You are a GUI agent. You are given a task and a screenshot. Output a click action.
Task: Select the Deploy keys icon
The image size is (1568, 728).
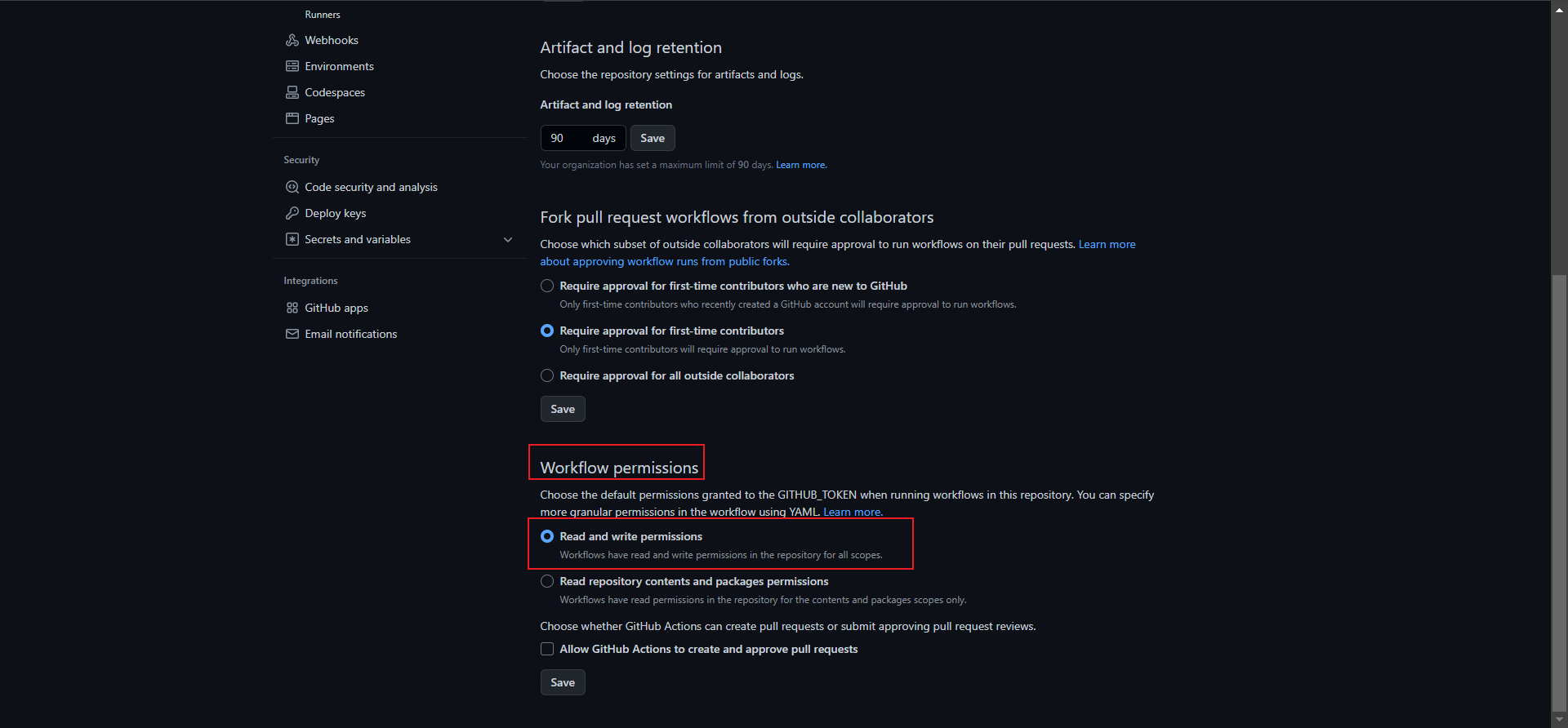pos(292,213)
